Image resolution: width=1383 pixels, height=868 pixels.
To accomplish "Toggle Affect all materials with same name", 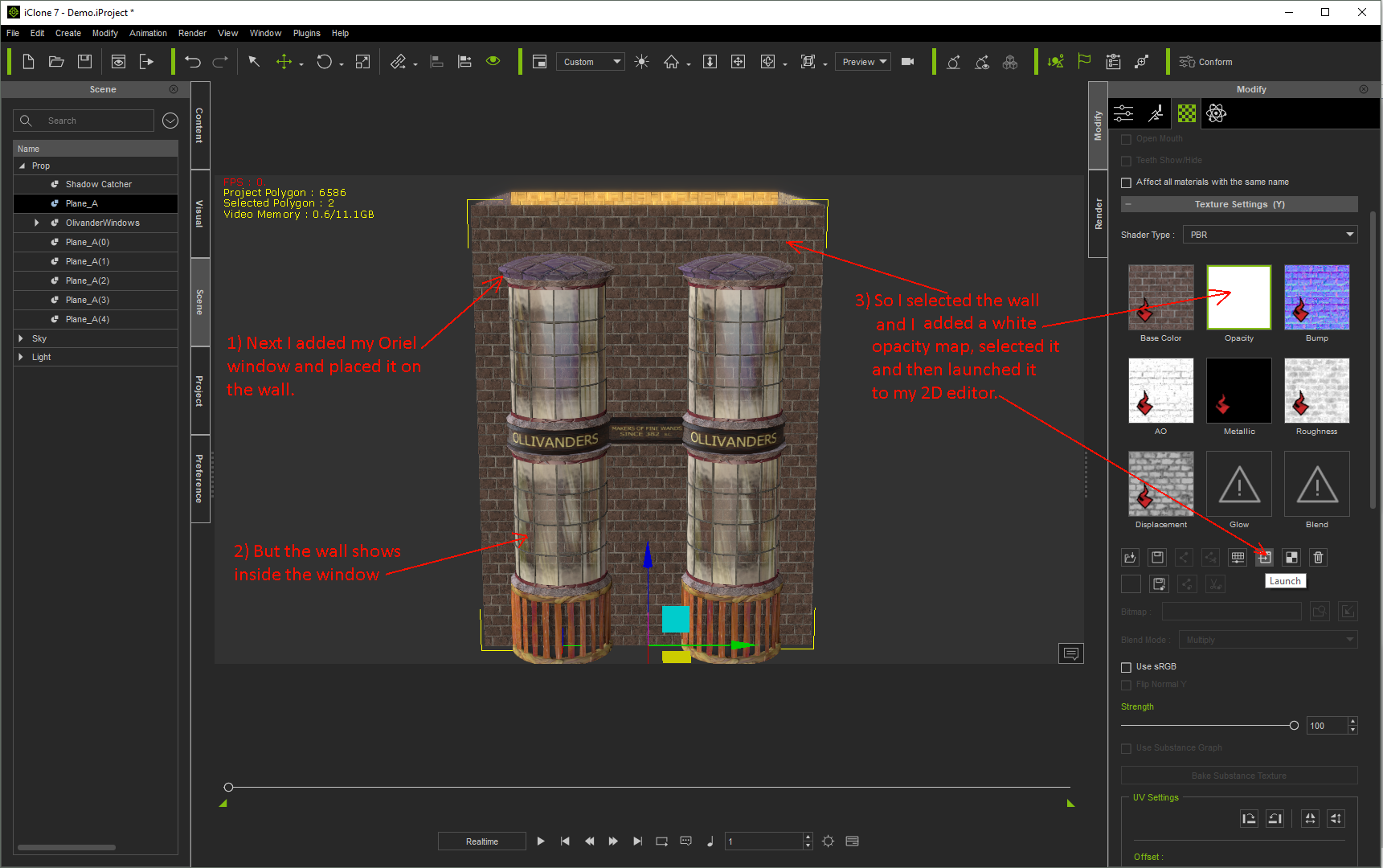I will coord(1126,183).
